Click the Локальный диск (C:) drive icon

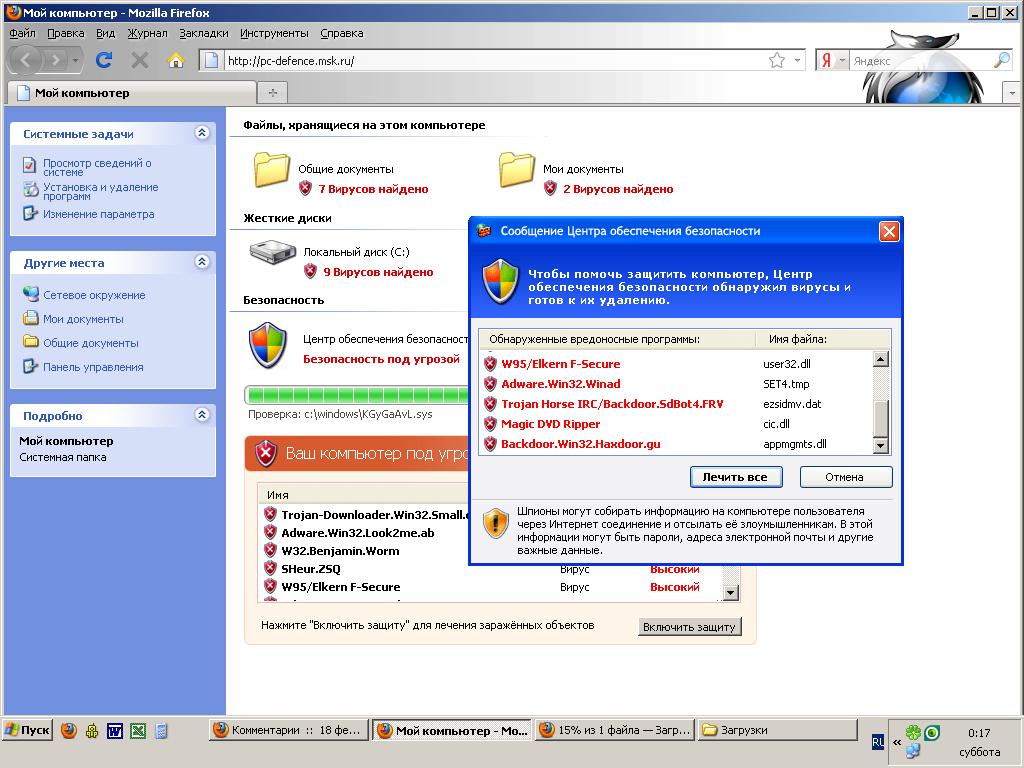[x=272, y=254]
